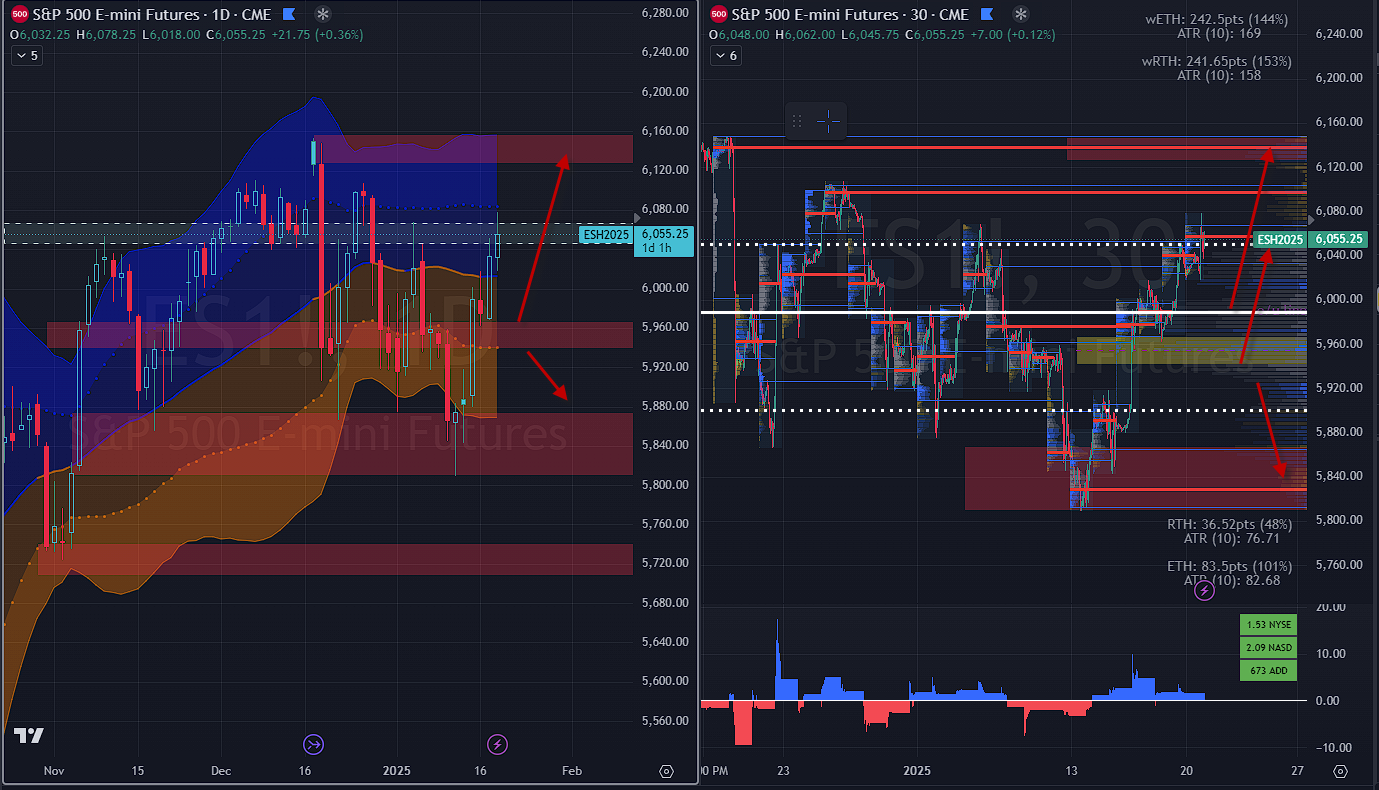Click the wRTH: 241.65pts (153%) readout
Screen dimensions: 1379x790
pos(1217,61)
